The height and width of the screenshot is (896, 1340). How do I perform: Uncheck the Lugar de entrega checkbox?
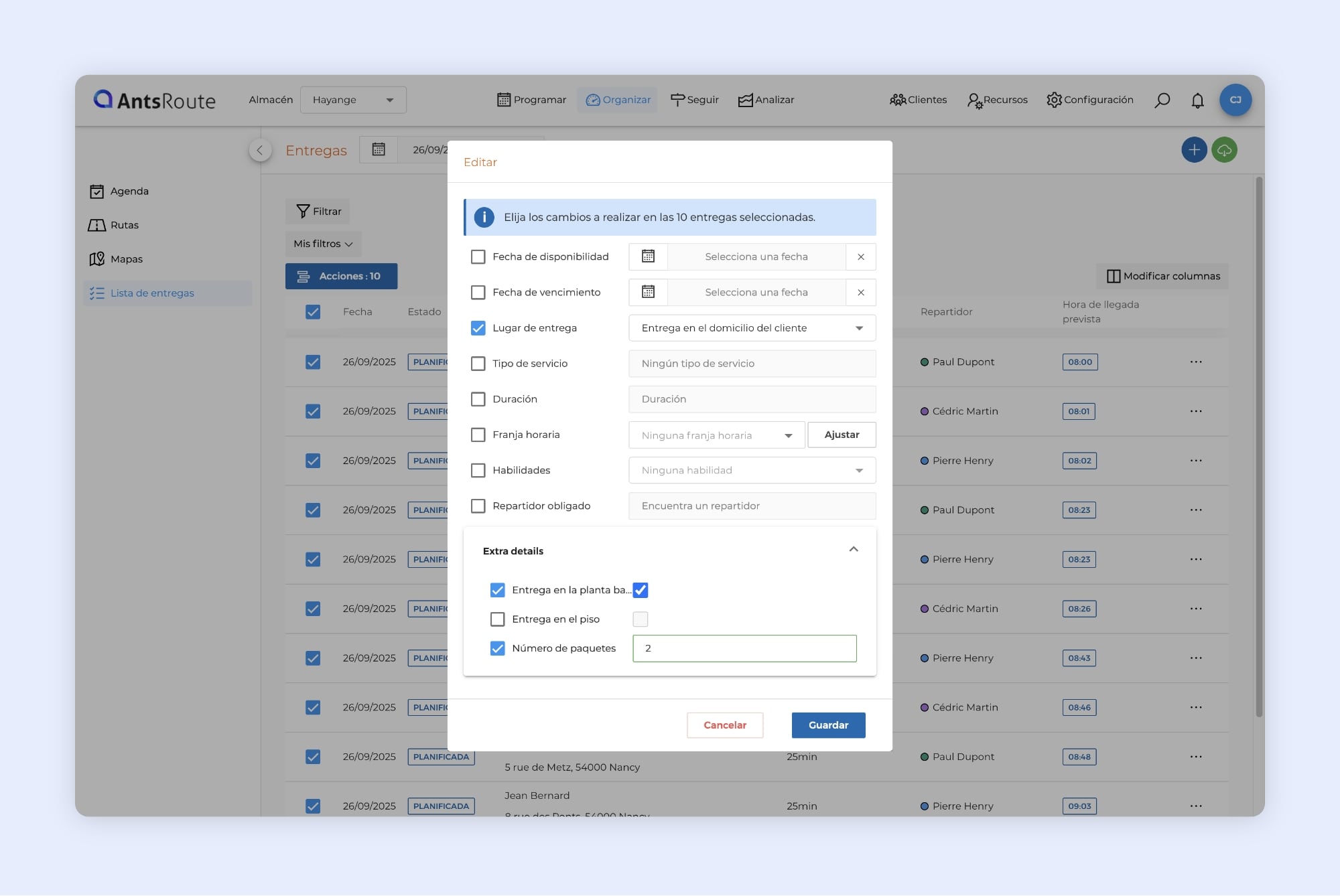click(x=478, y=328)
